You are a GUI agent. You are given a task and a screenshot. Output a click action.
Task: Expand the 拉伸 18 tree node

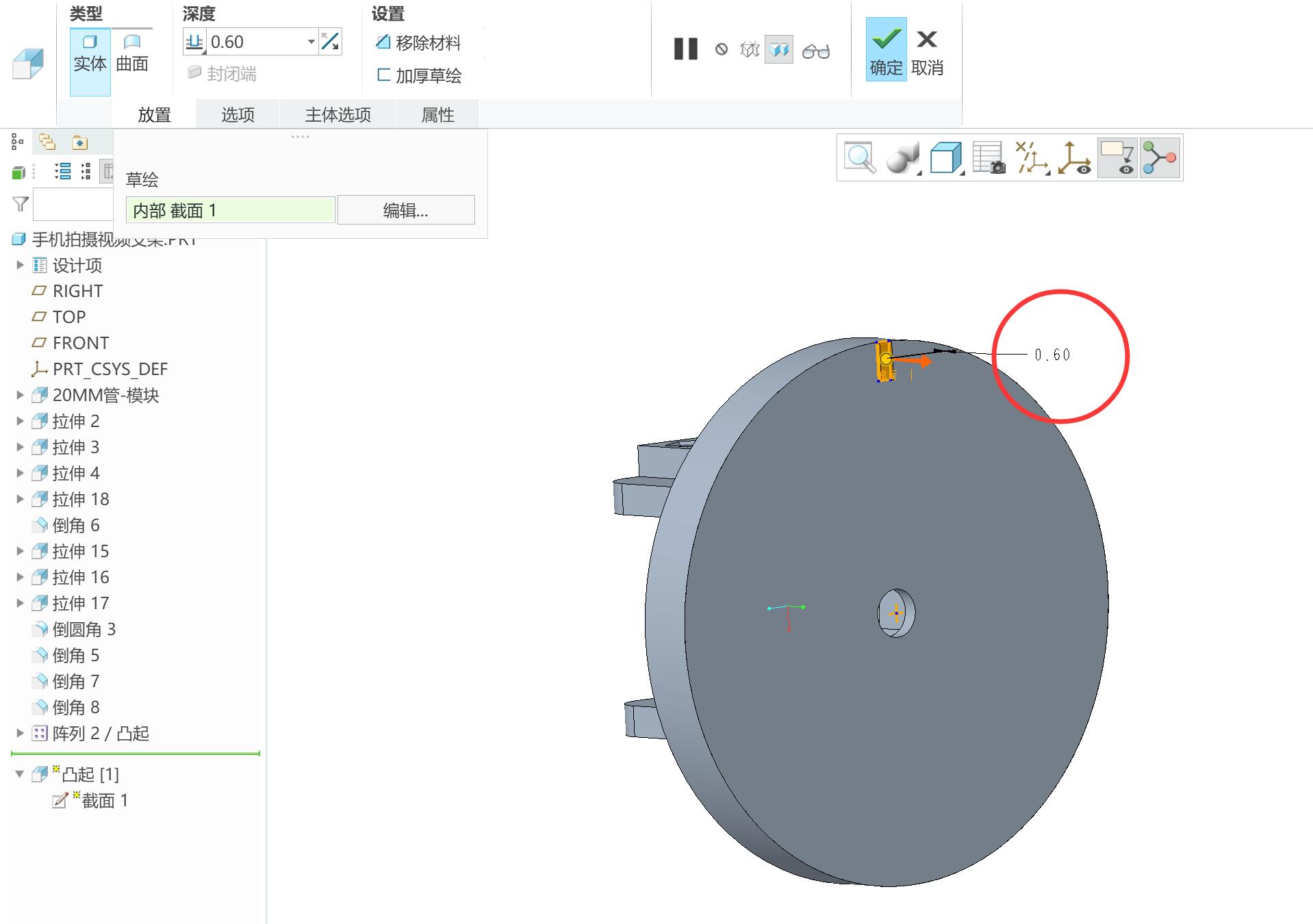pyautogui.click(x=20, y=499)
